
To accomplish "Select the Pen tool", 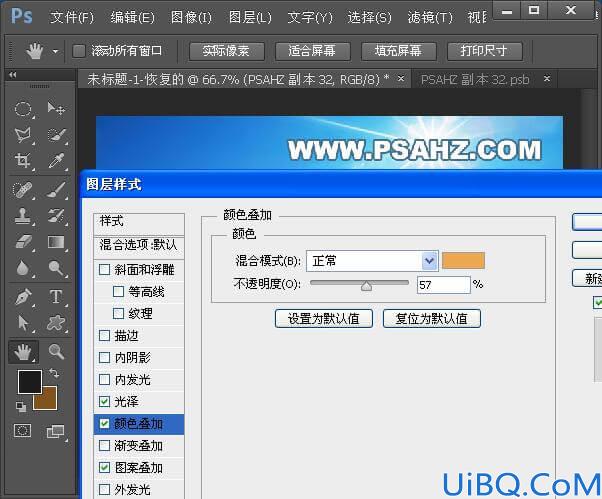I will (23, 297).
